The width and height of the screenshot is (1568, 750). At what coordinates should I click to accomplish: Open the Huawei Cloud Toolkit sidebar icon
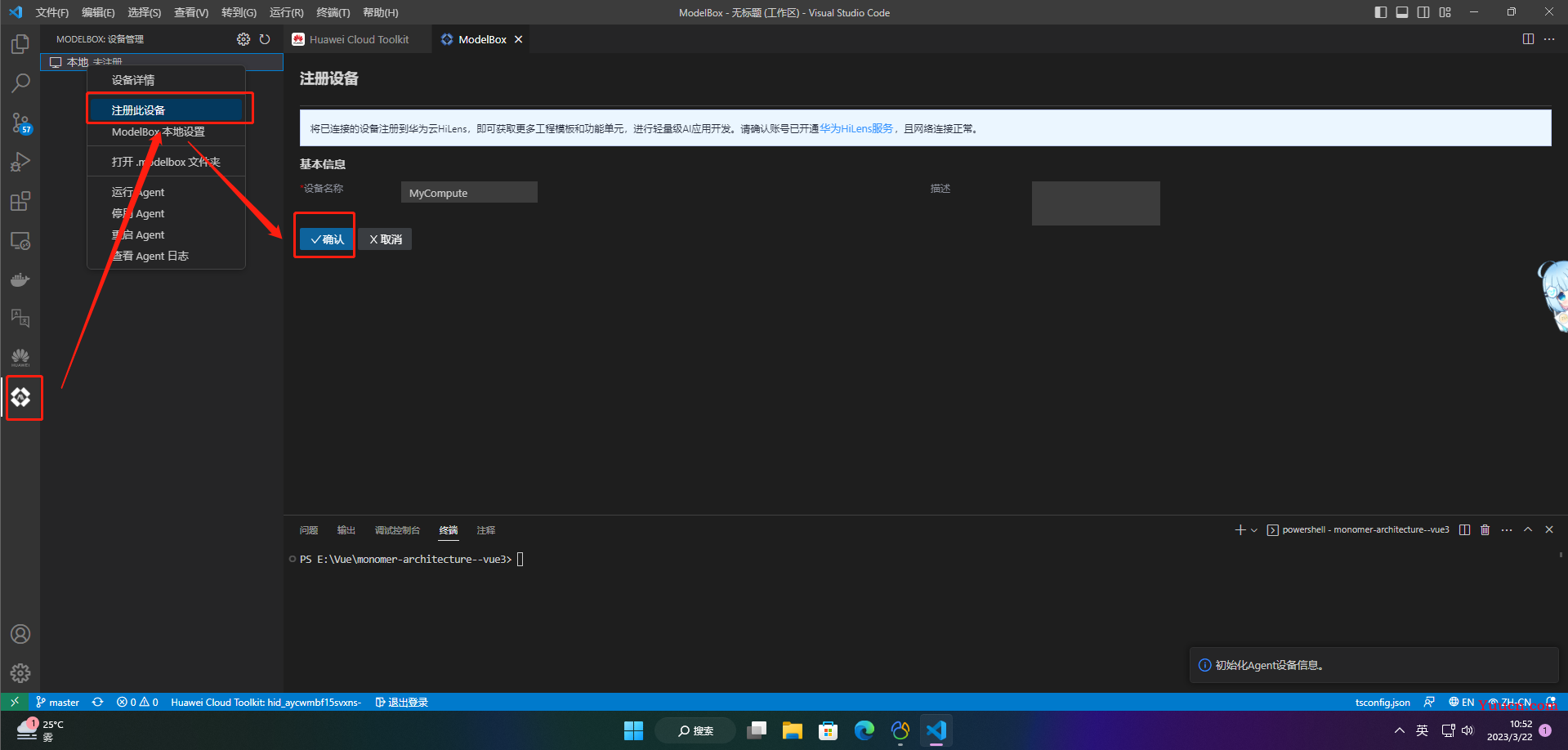point(20,358)
